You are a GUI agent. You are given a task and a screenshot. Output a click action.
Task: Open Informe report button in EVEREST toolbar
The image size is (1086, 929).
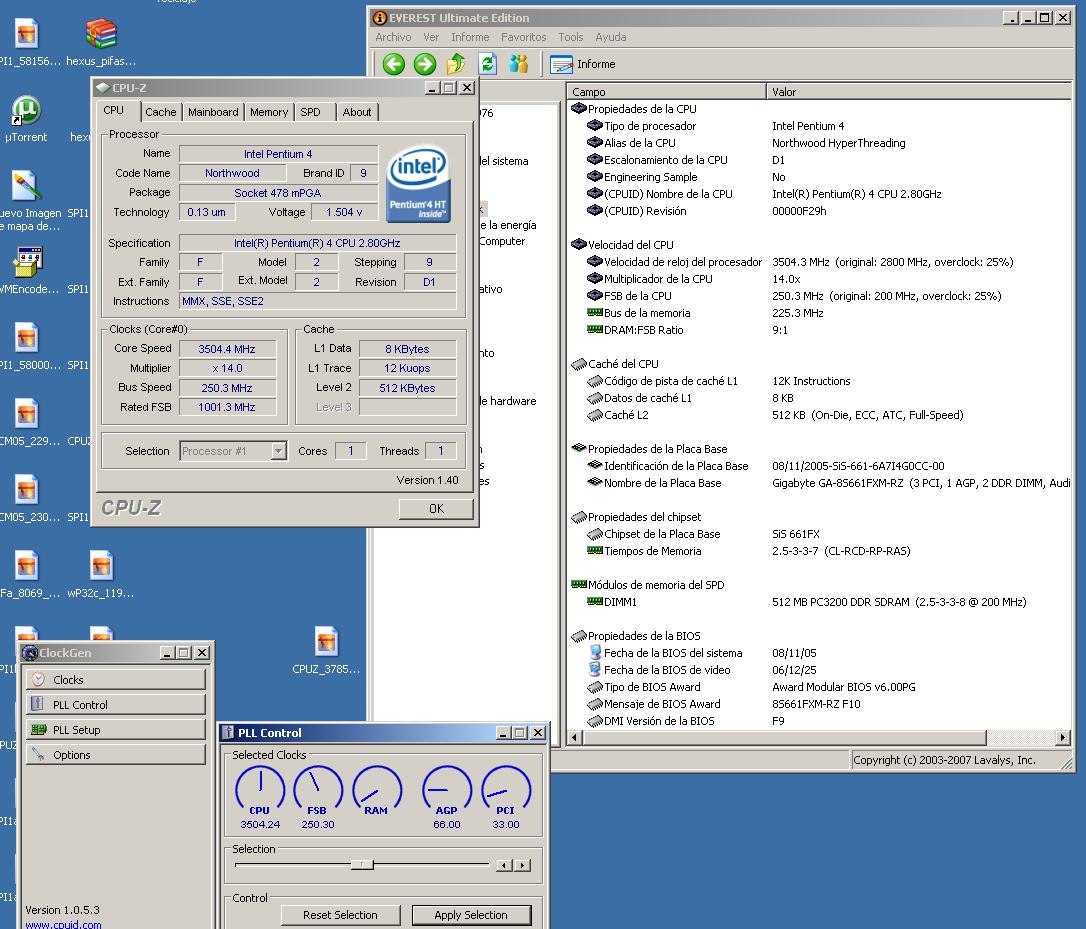(x=582, y=64)
